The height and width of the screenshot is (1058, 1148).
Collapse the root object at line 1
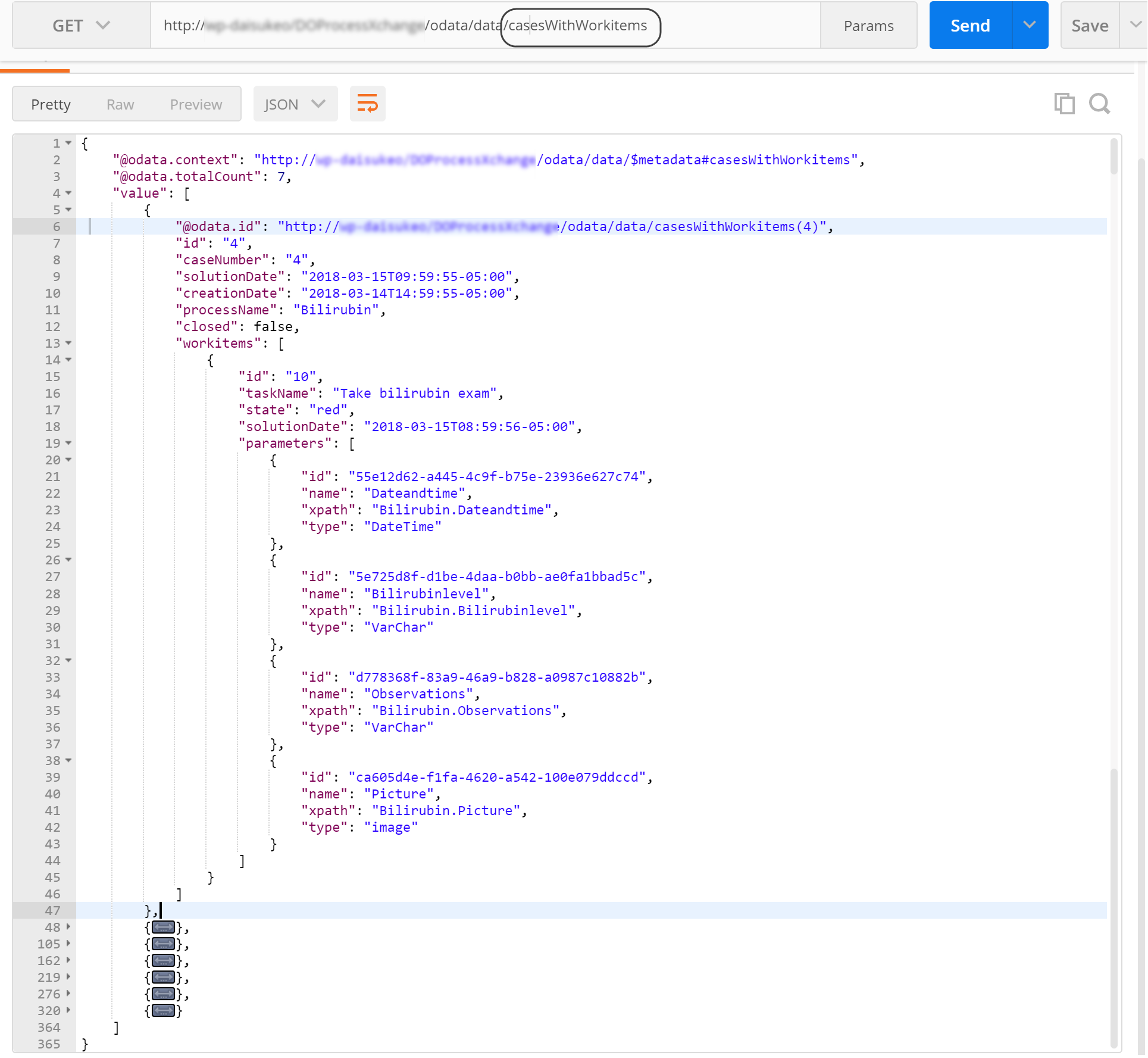68,143
